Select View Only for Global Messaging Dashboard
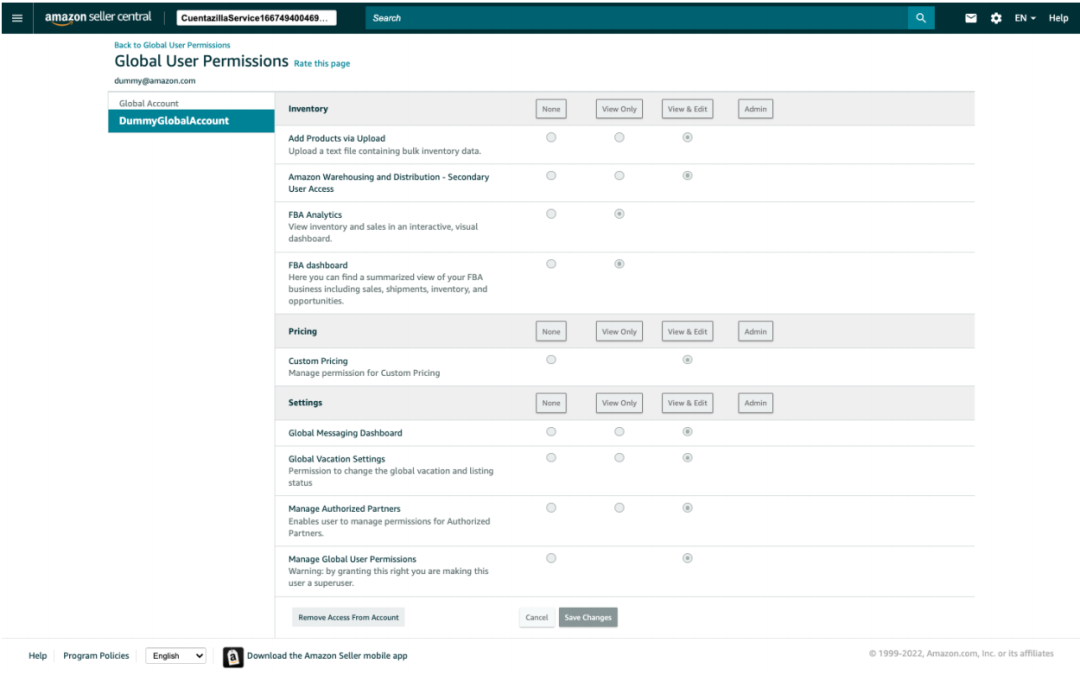The width and height of the screenshot is (1080, 682). point(619,432)
